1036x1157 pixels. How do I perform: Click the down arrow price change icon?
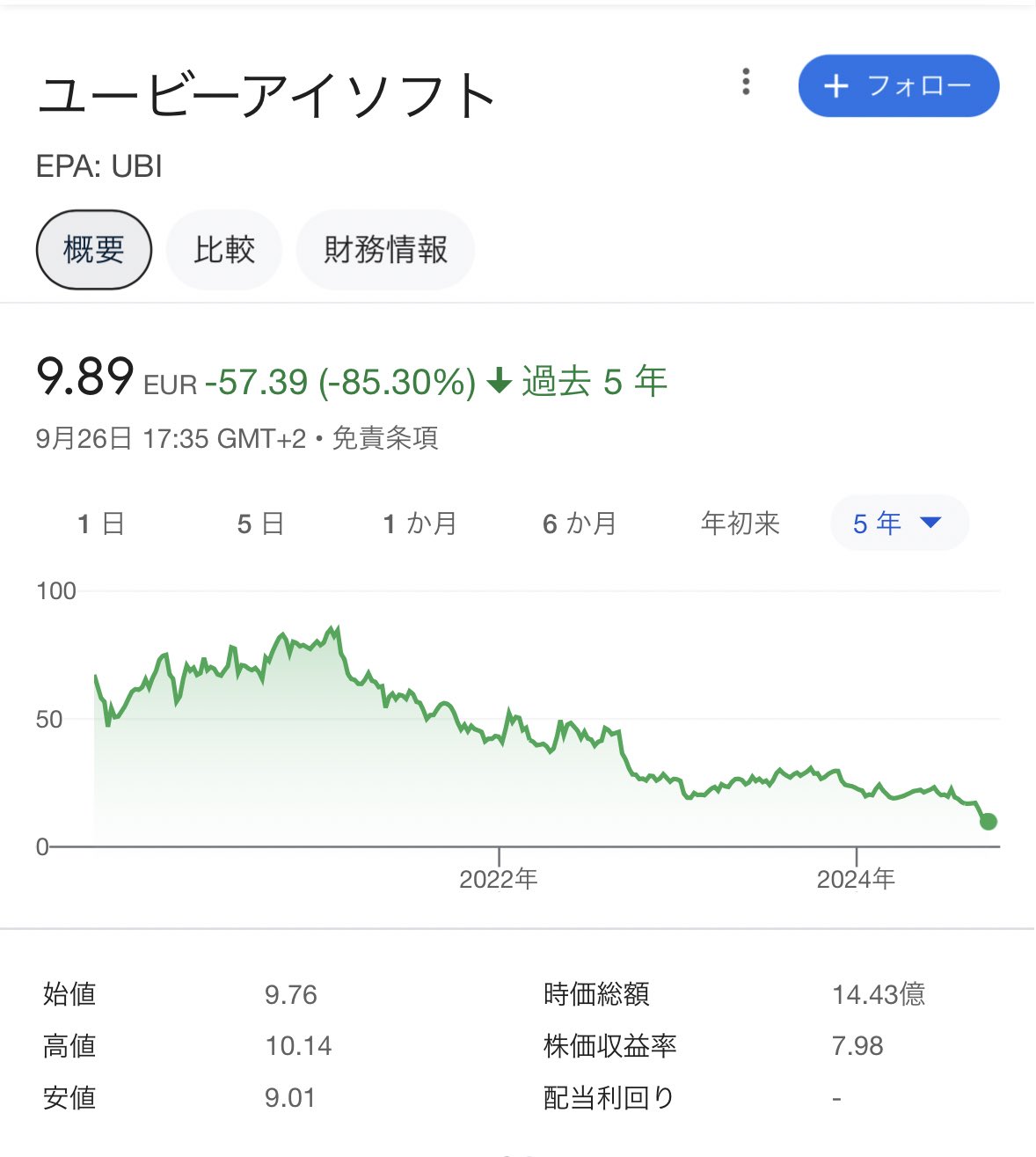click(499, 381)
